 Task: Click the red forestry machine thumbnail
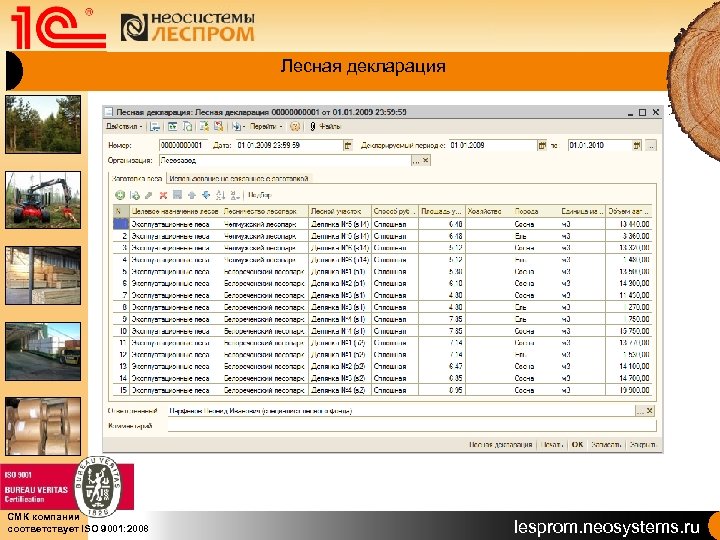[43, 200]
